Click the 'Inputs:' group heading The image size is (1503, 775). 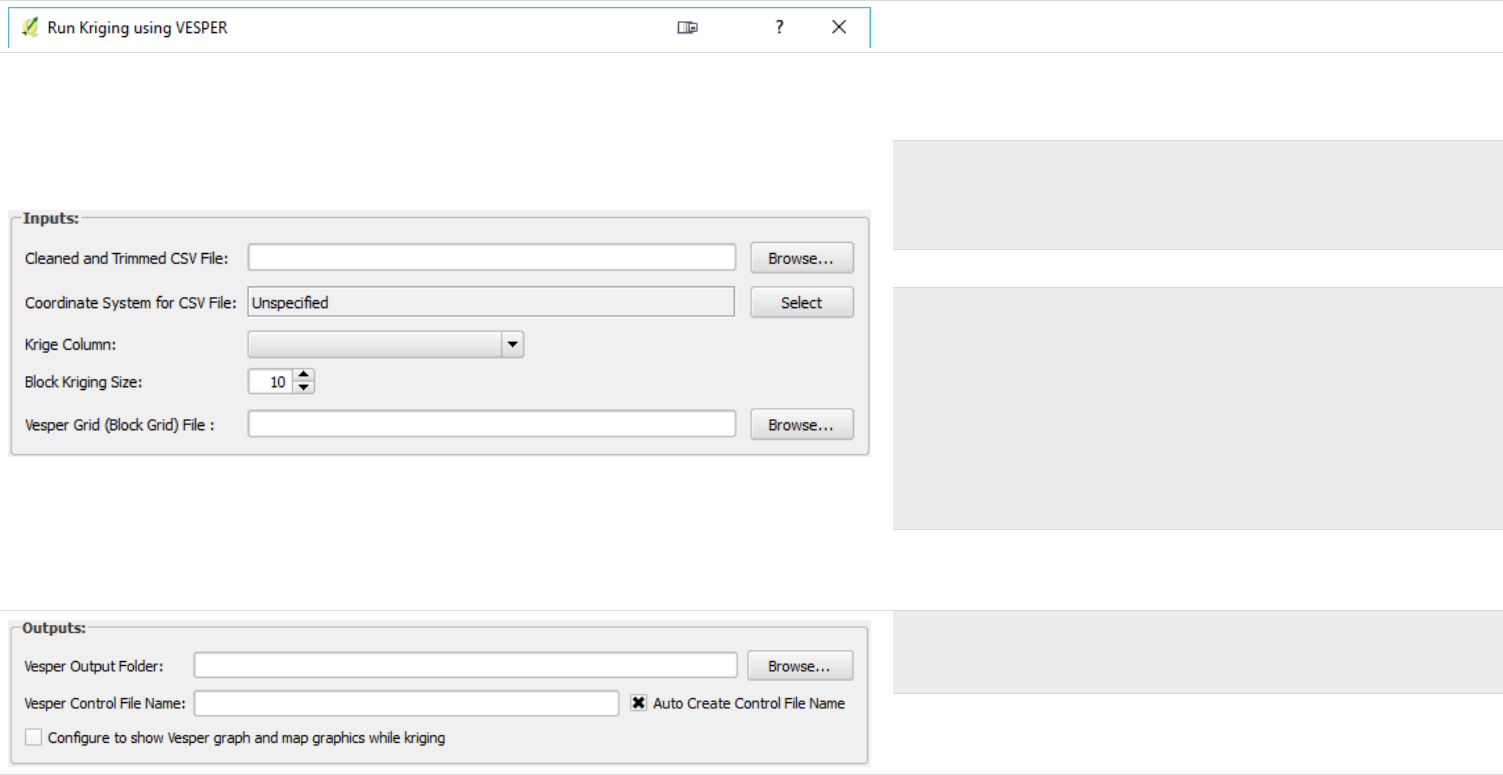coord(51,218)
